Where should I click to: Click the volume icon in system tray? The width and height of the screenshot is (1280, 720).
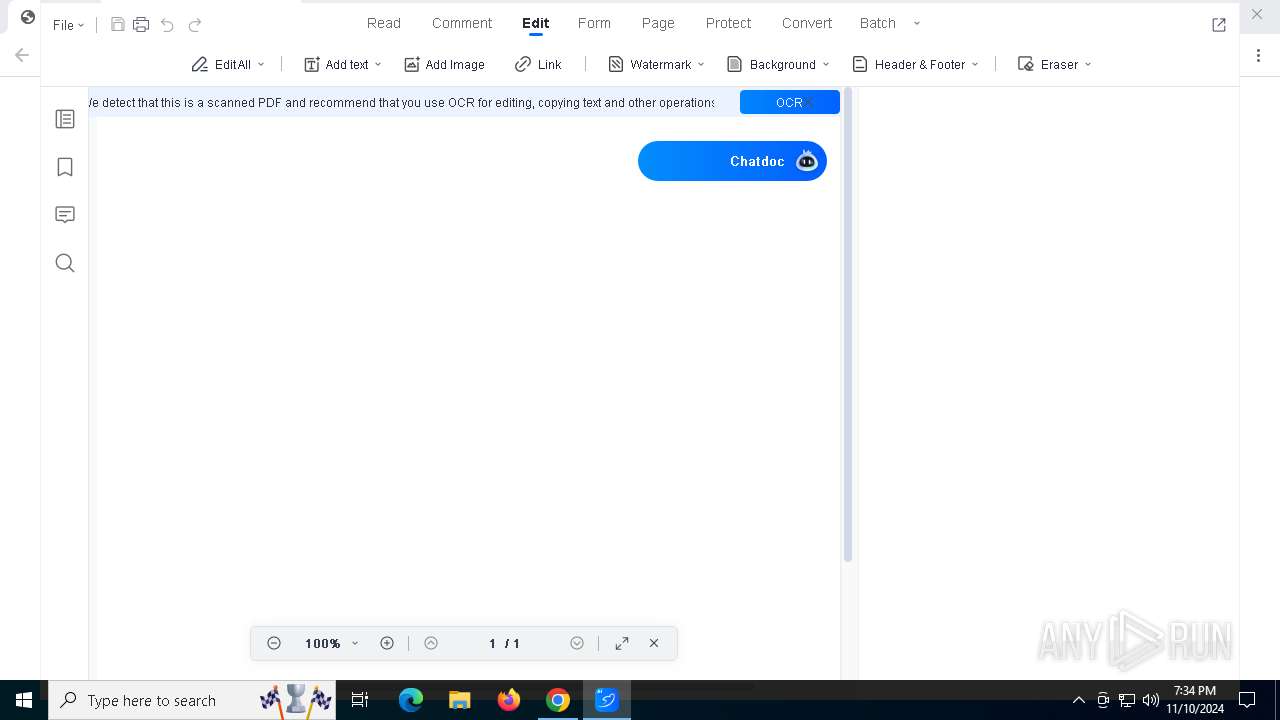pos(1151,700)
